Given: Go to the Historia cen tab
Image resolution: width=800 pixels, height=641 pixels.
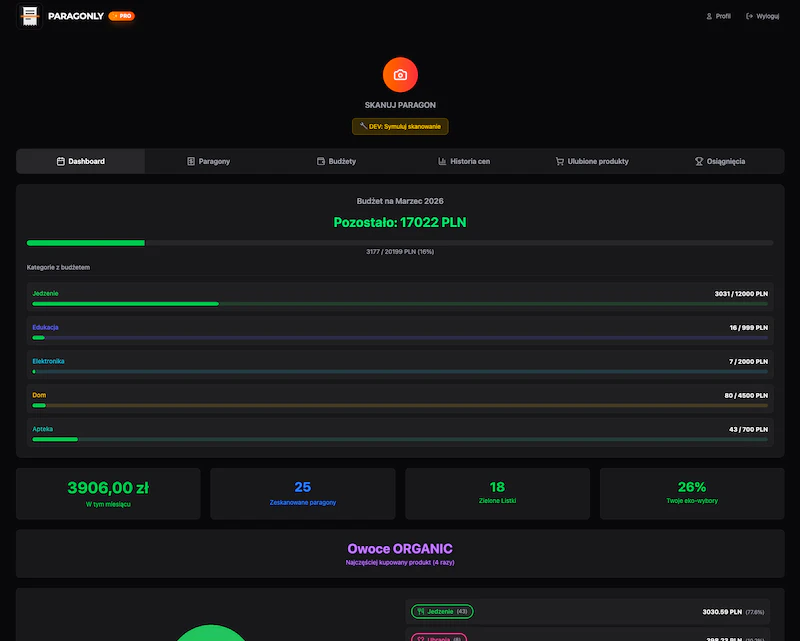Looking at the screenshot, I should pyautogui.click(x=464, y=161).
